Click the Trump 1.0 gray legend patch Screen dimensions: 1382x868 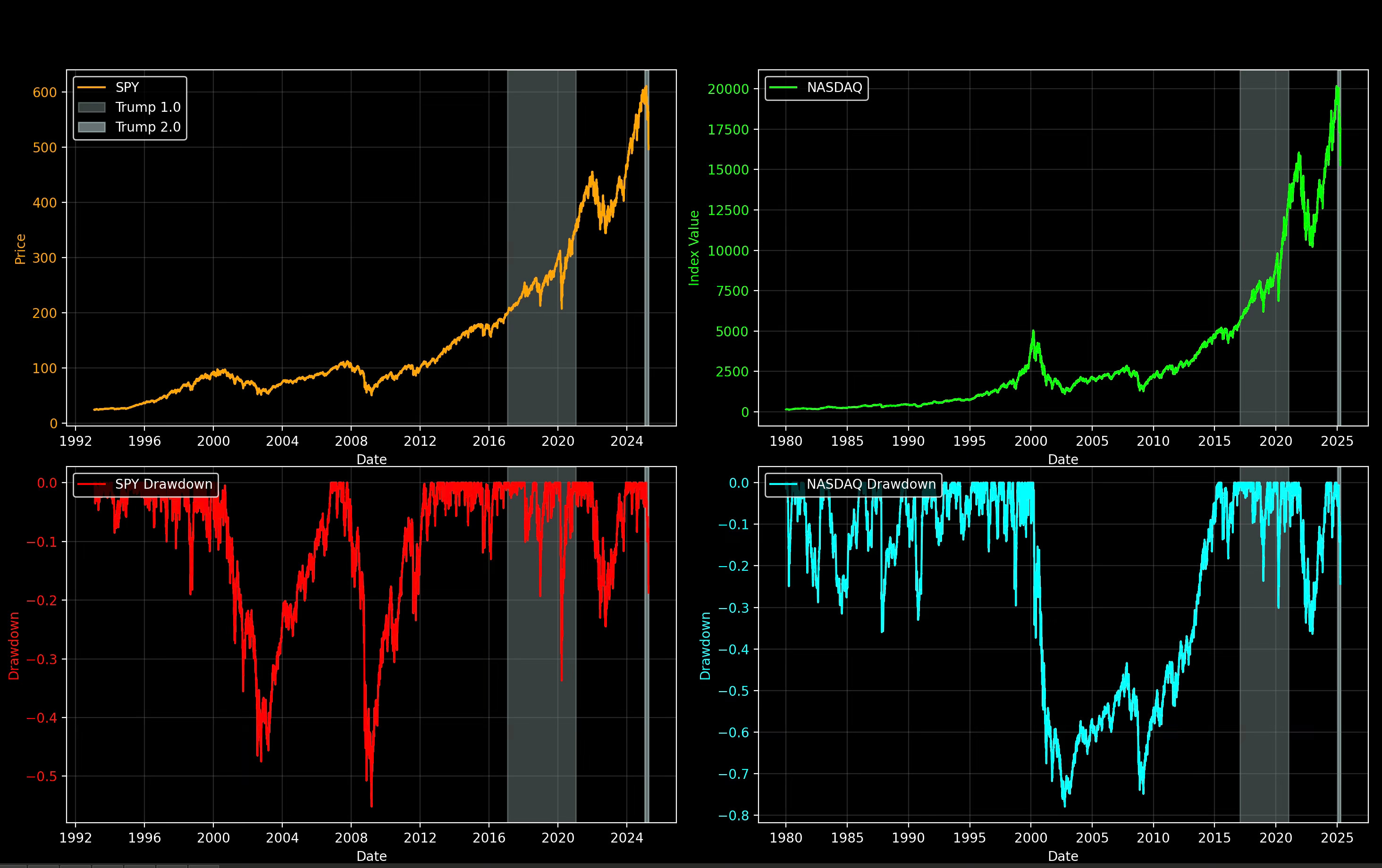click(x=92, y=107)
